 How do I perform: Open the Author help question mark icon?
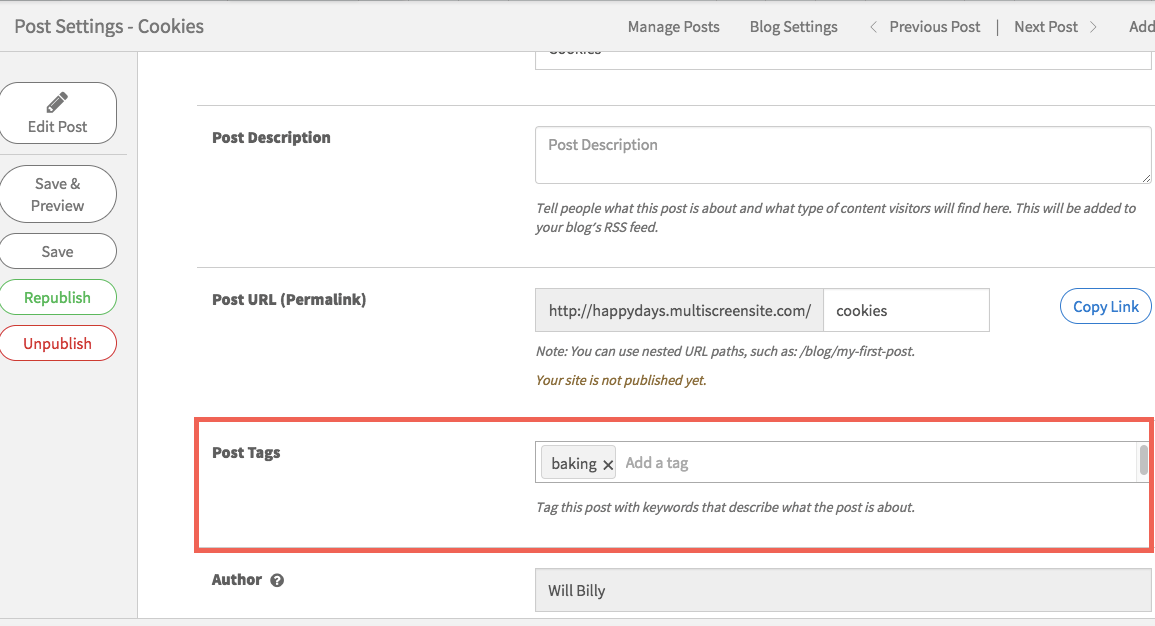277,580
